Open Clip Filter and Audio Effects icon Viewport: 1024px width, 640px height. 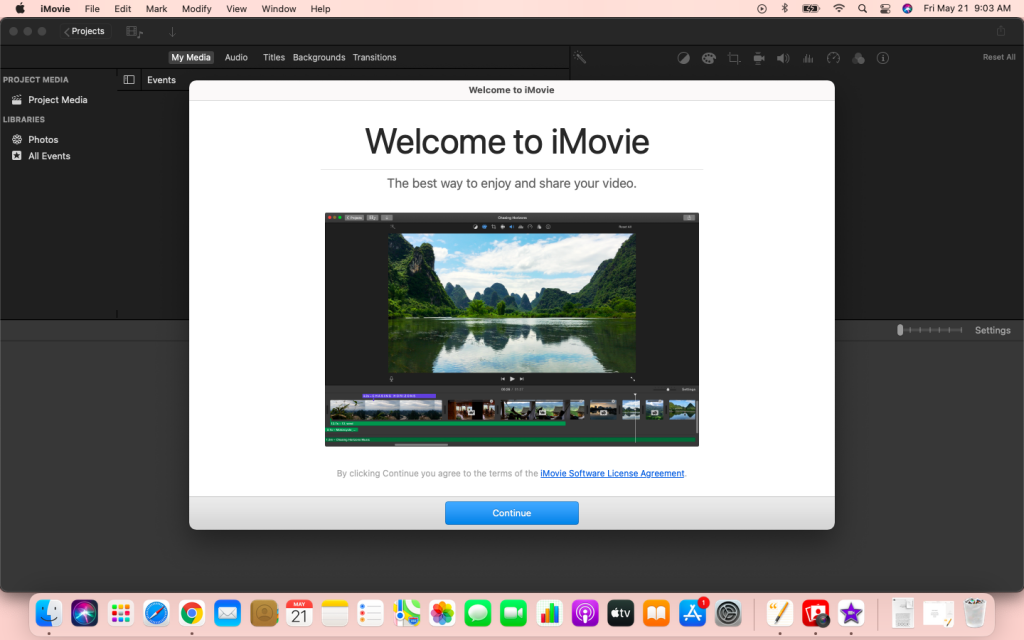click(x=858, y=58)
